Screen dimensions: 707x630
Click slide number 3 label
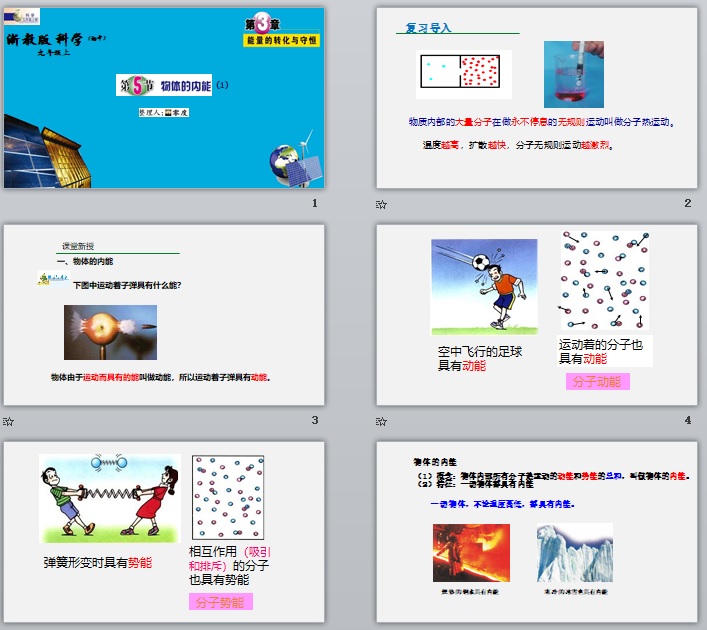315,420
